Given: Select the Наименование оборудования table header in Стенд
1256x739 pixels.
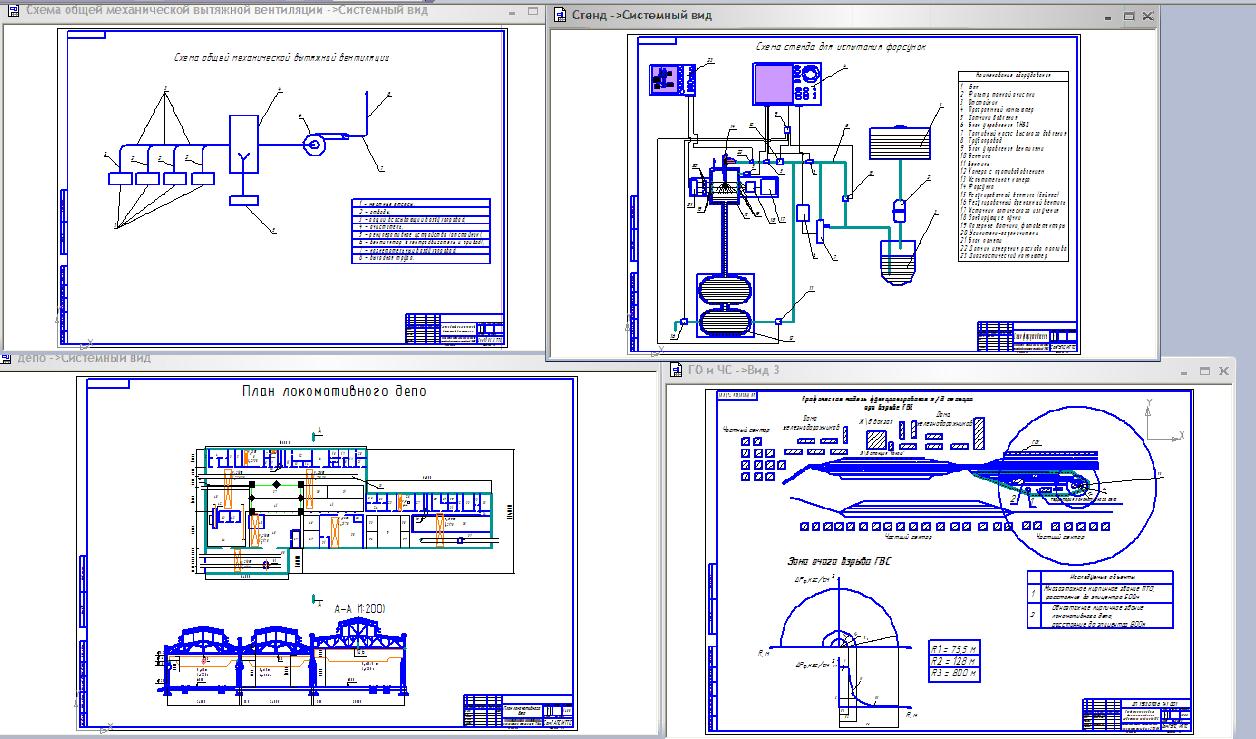Looking at the screenshot, I should point(1012,76).
